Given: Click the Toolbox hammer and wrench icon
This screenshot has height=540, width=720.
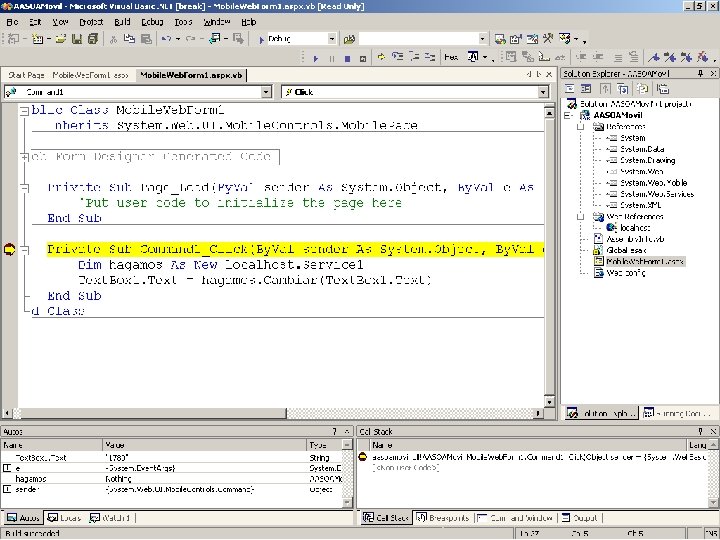Looking at the screenshot, I should 548,39.
